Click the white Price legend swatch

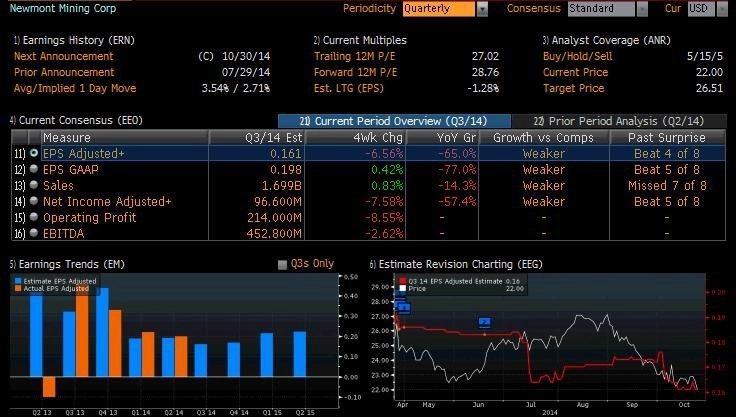click(402, 288)
